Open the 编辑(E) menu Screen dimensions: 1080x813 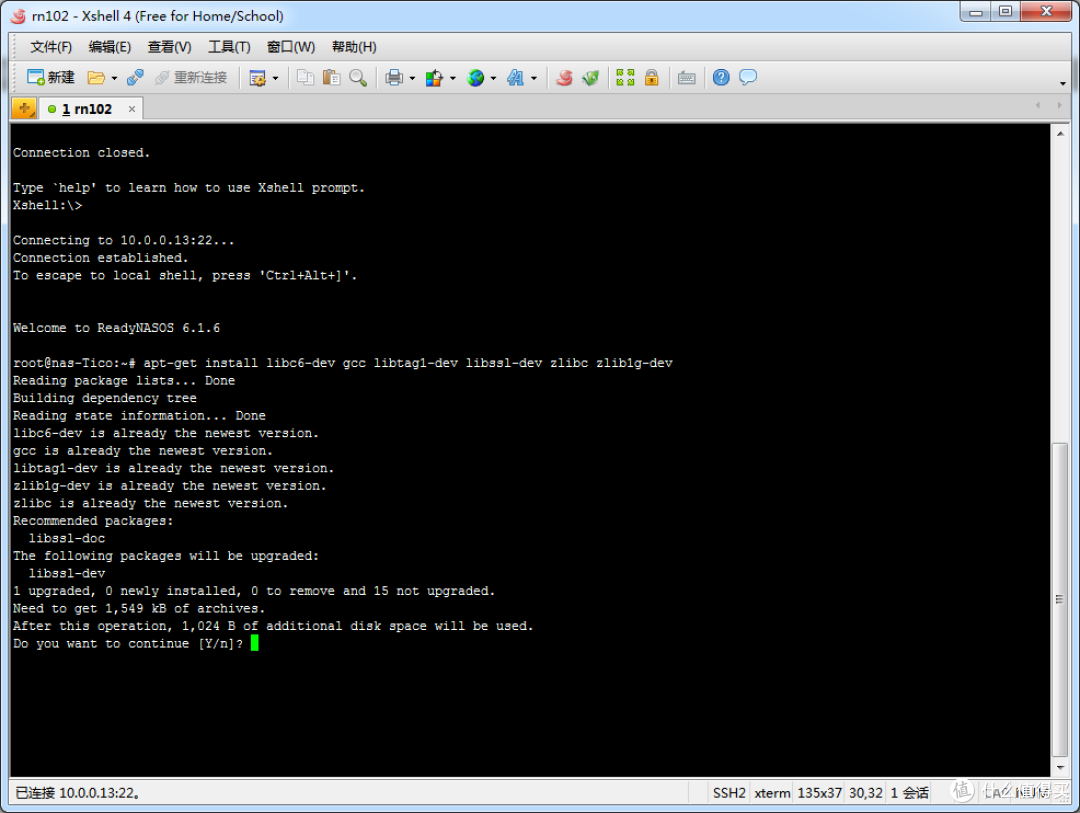point(110,47)
